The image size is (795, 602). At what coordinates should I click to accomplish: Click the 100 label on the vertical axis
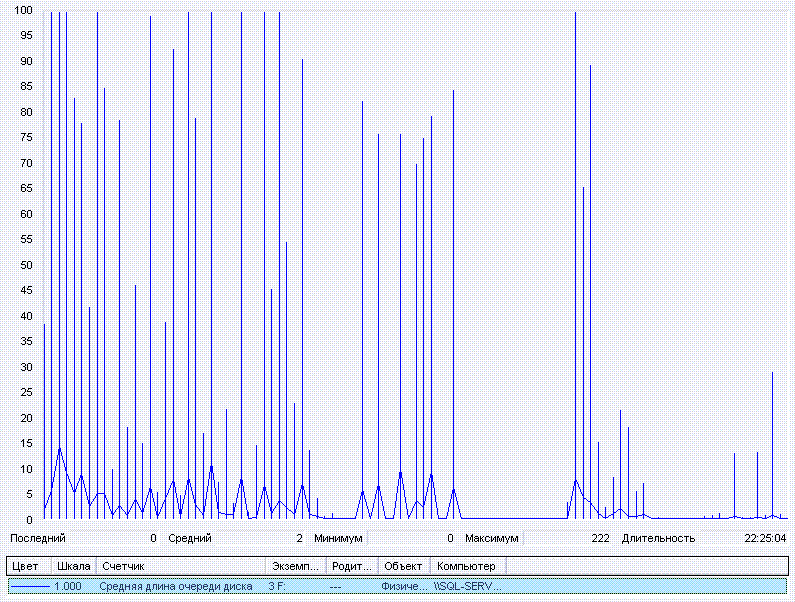(x=25, y=10)
